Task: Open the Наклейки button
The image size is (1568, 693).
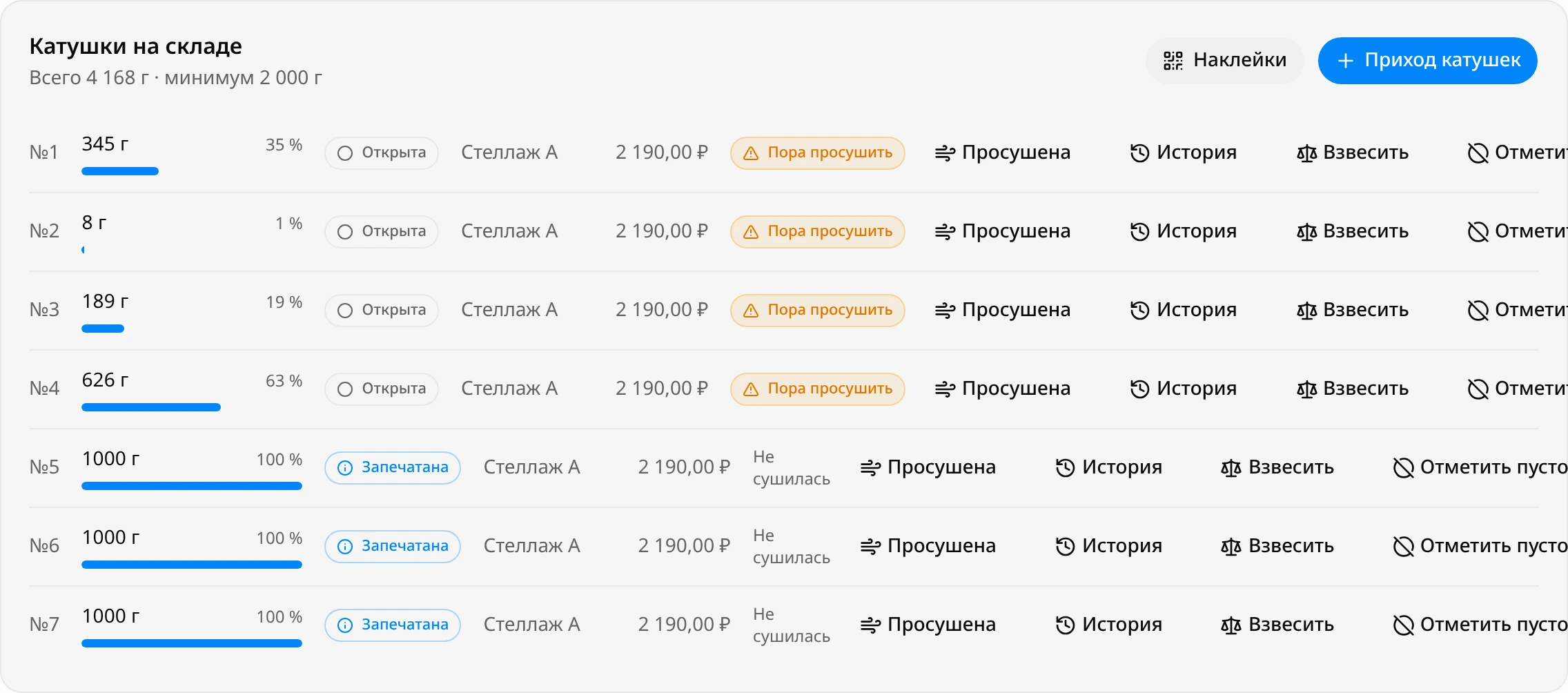Action: (1225, 61)
